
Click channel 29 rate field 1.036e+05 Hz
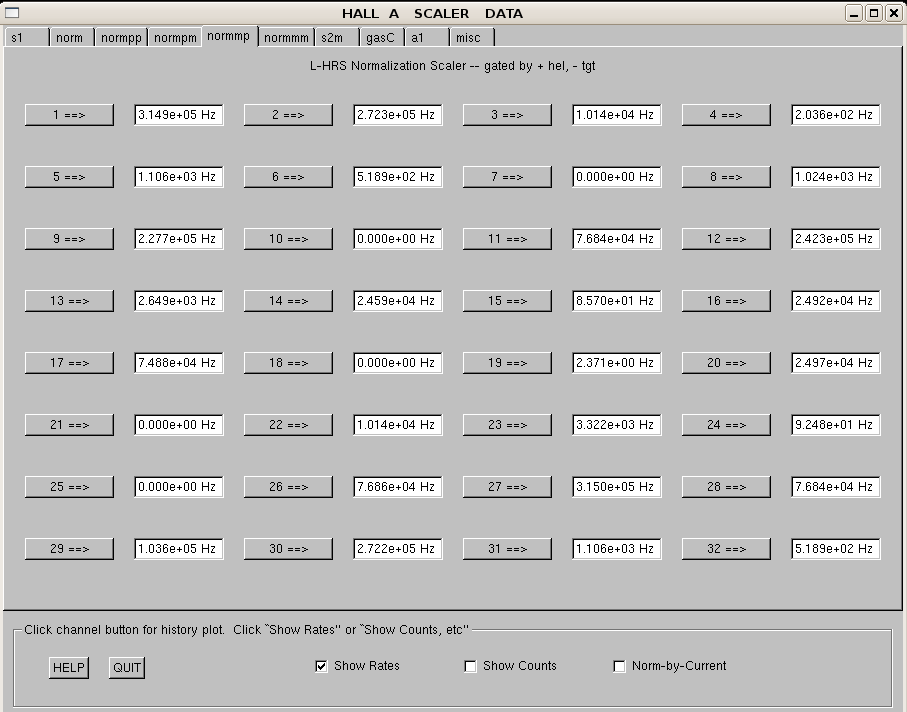click(x=179, y=548)
